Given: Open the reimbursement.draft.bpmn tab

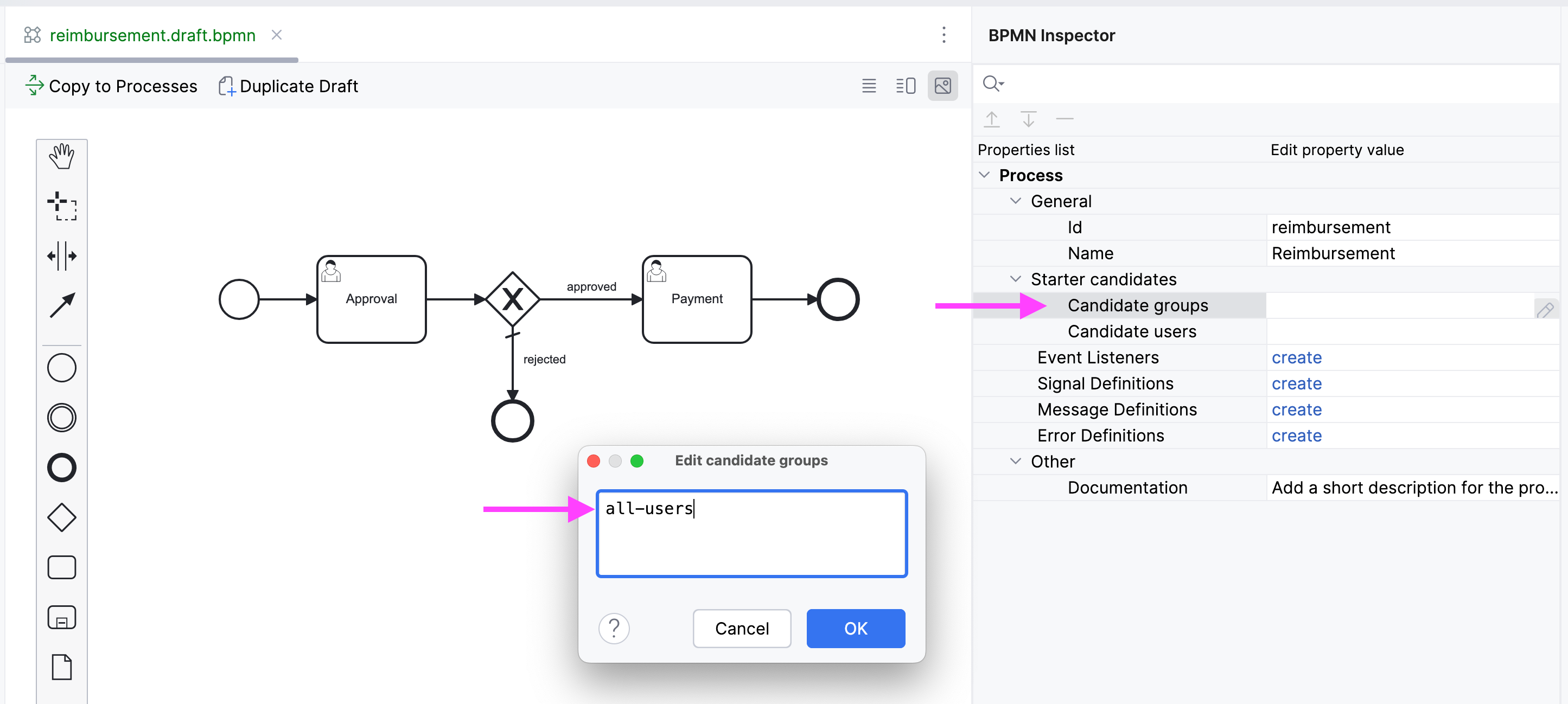Looking at the screenshot, I should [x=152, y=35].
